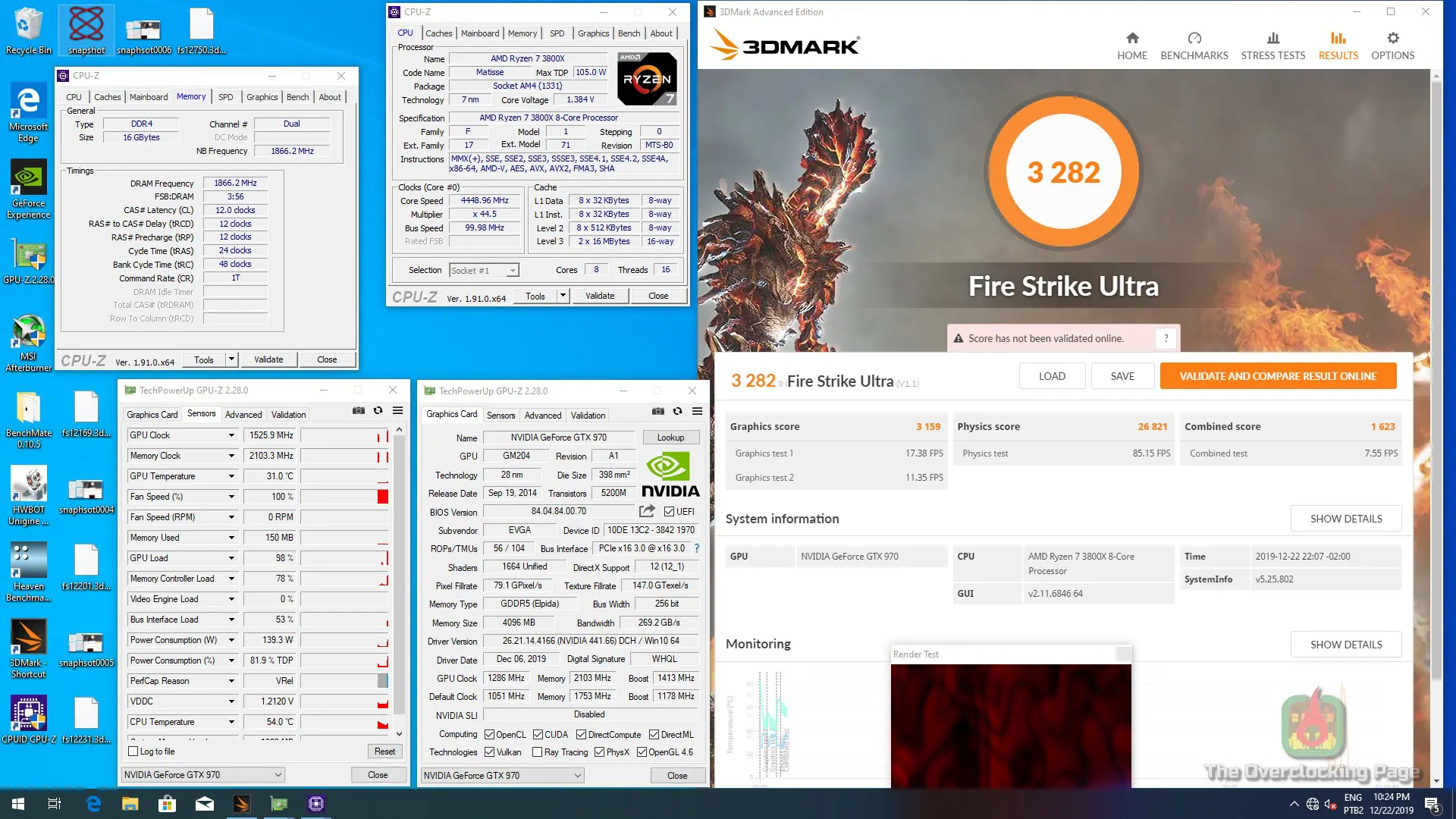Toggle Log to file checkbox
The height and width of the screenshot is (819, 1456).
[133, 752]
